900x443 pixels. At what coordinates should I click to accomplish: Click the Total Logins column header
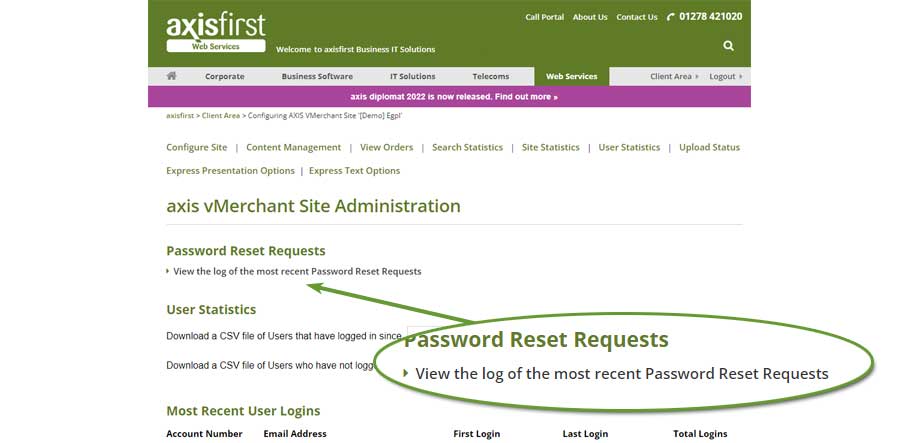[x=700, y=434]
